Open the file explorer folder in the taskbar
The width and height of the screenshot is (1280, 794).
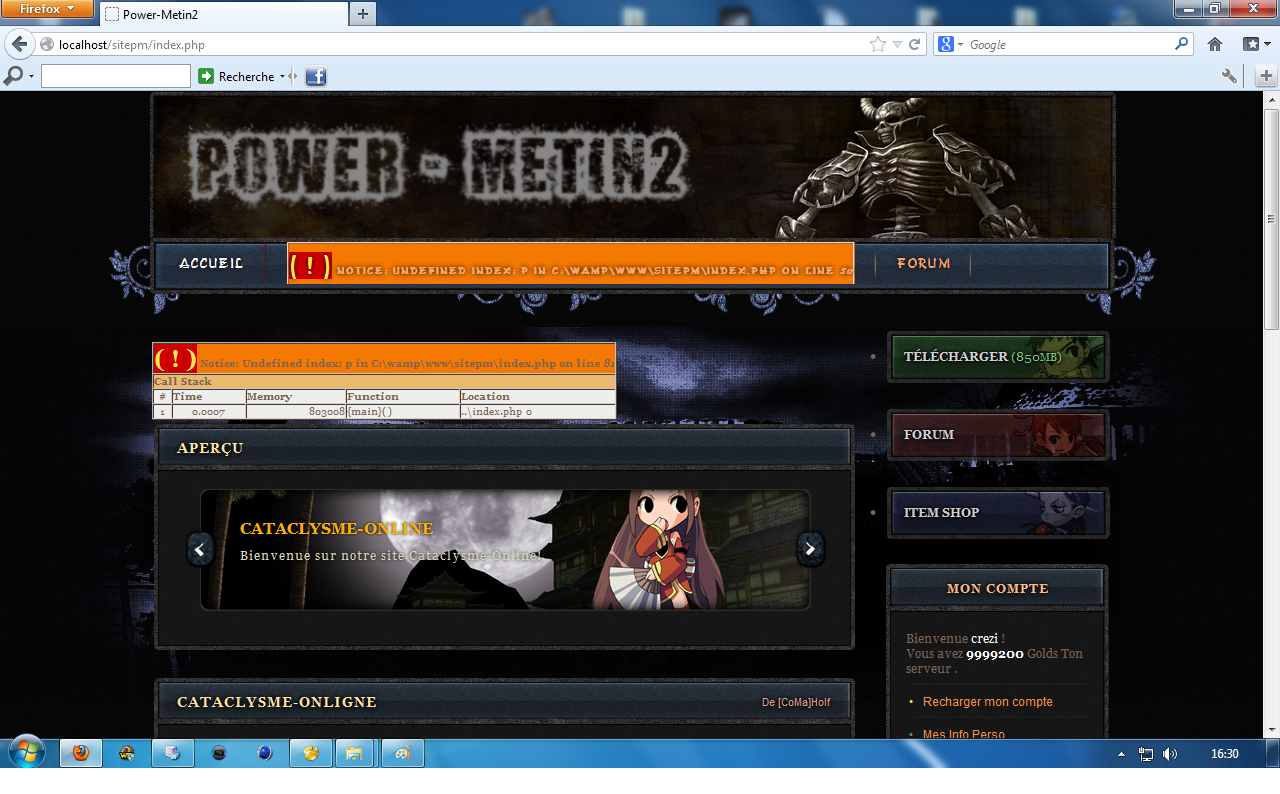point(355,753)
